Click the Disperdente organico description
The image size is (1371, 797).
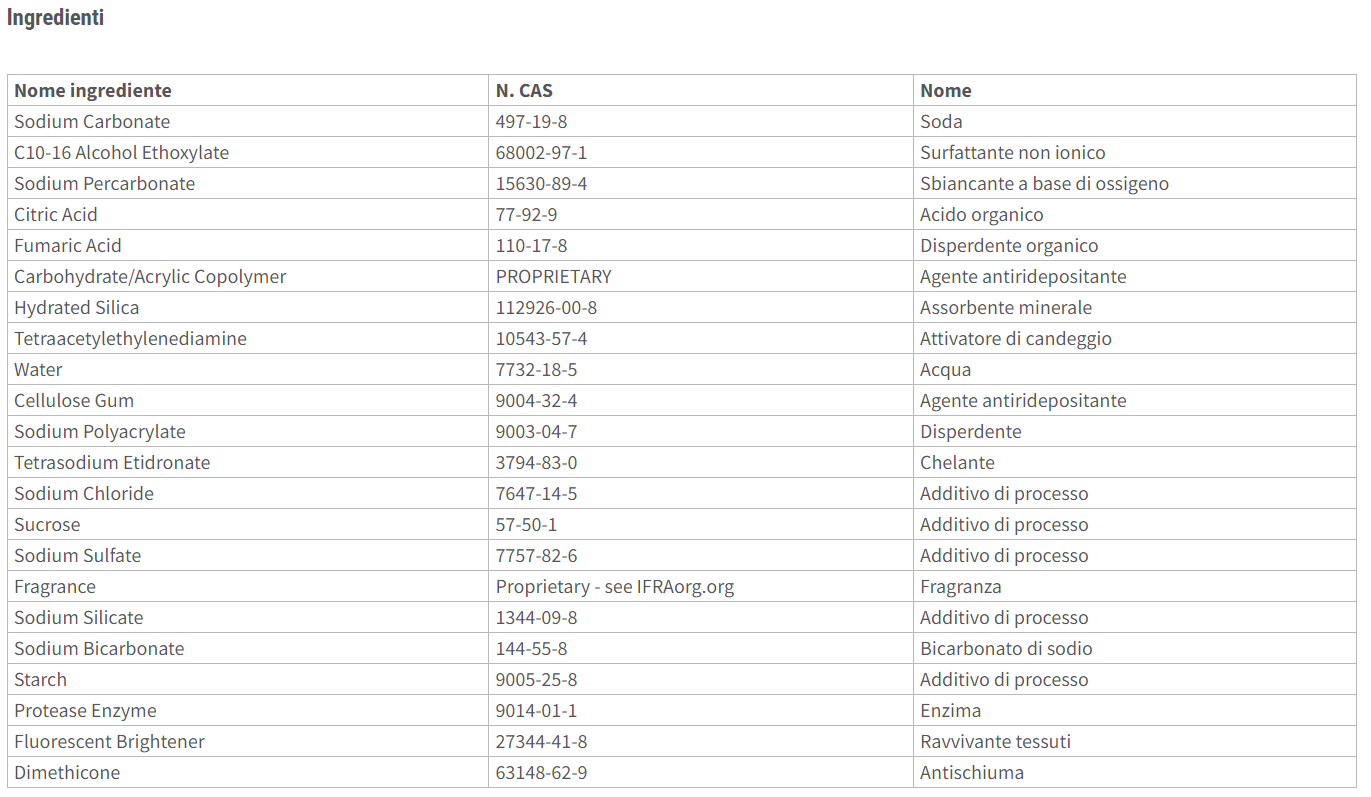tap(1009, 245)
